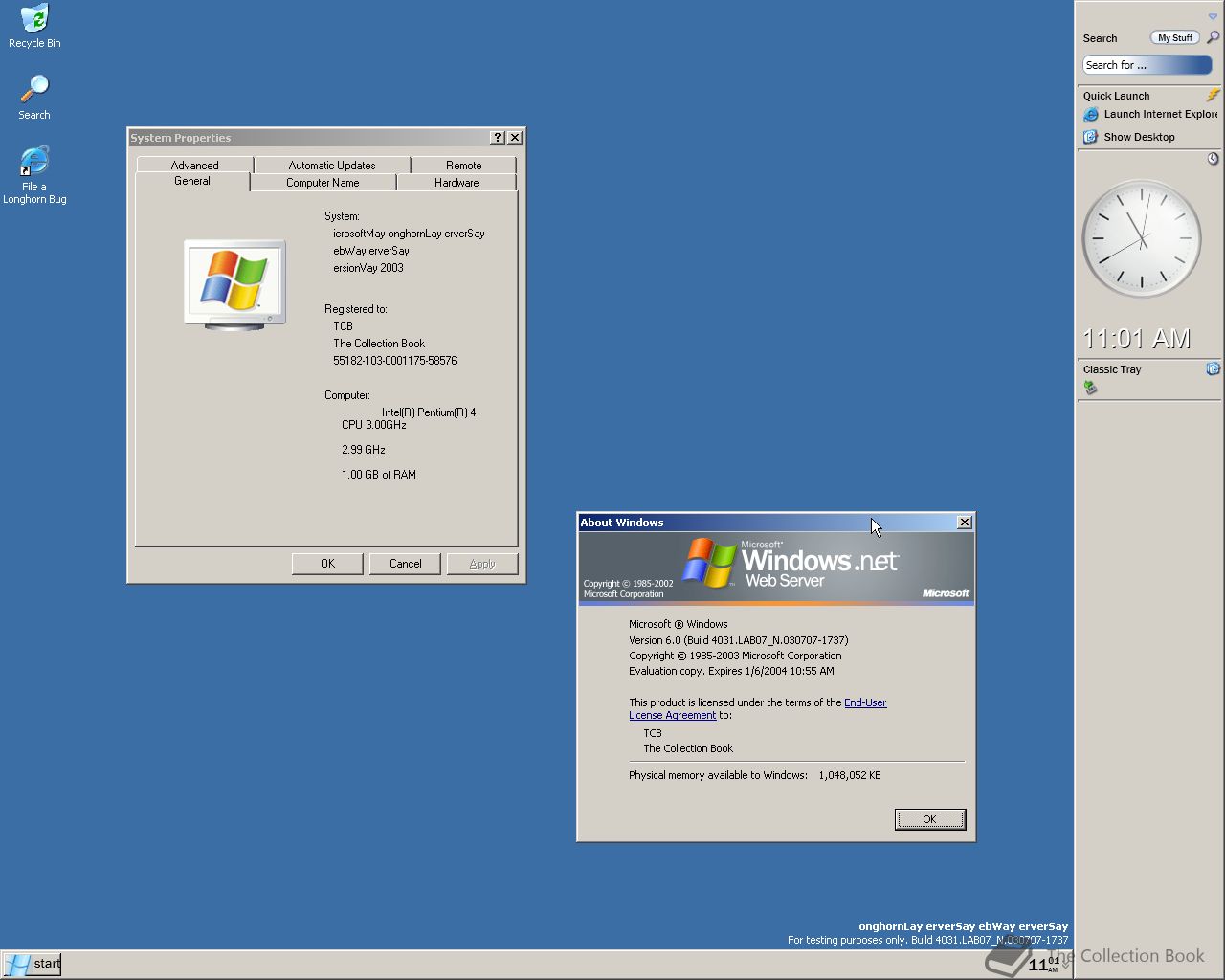Switch to the Hardware tab
Image resolution: width=1225 pixels, height=980 pixels.
(x=457, y=182)
